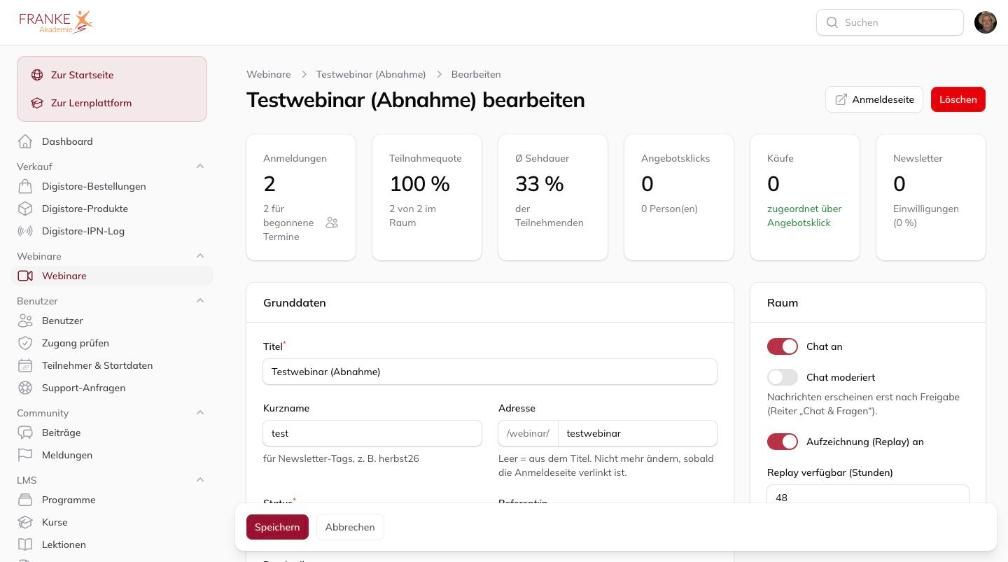
Task: Focus the Suchen search field
Action: pos(890,23)
